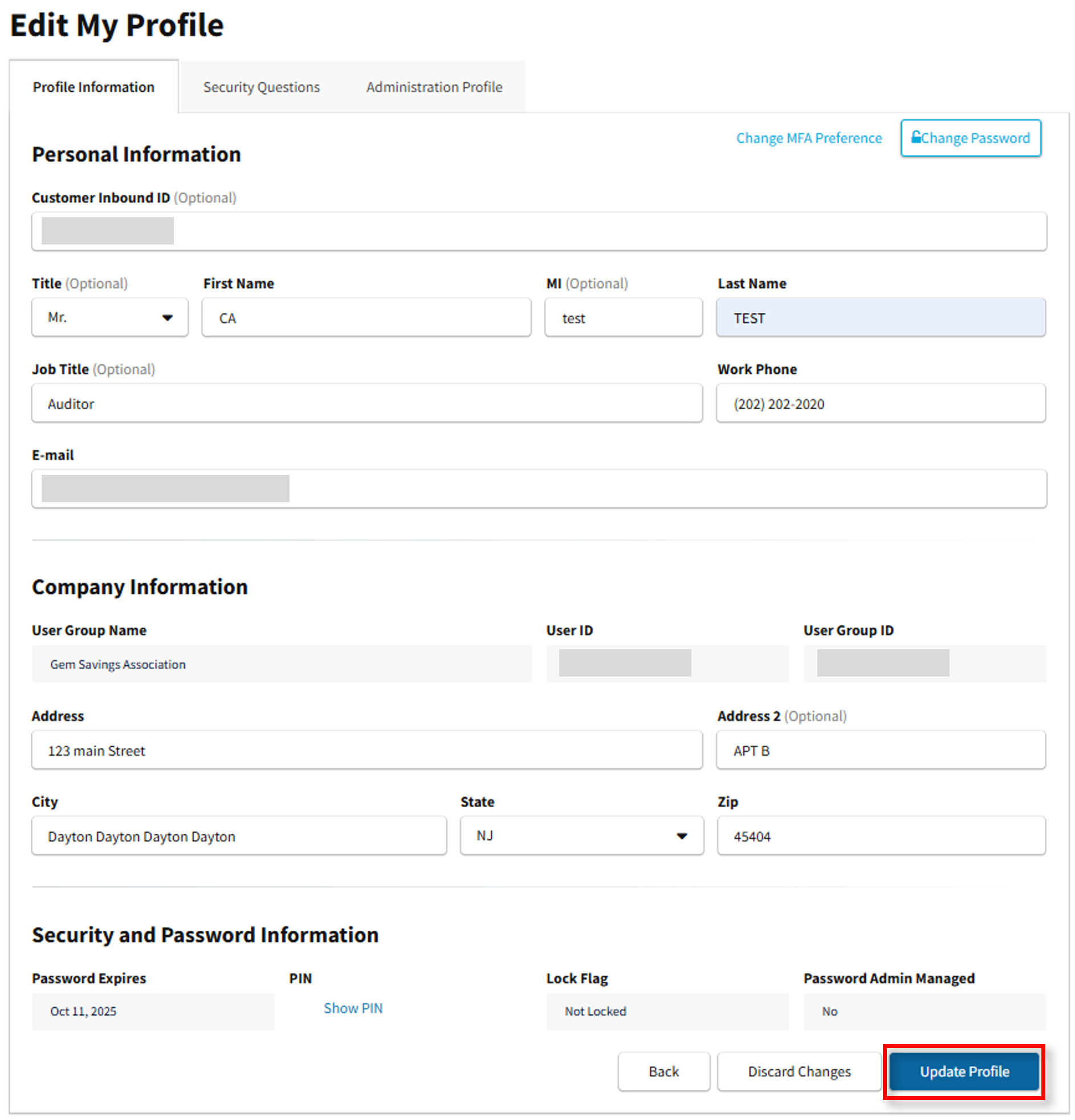The width and height of the screenshot is (1075, 1120).
Task: Click the Back button
Action: point(663,1072)
